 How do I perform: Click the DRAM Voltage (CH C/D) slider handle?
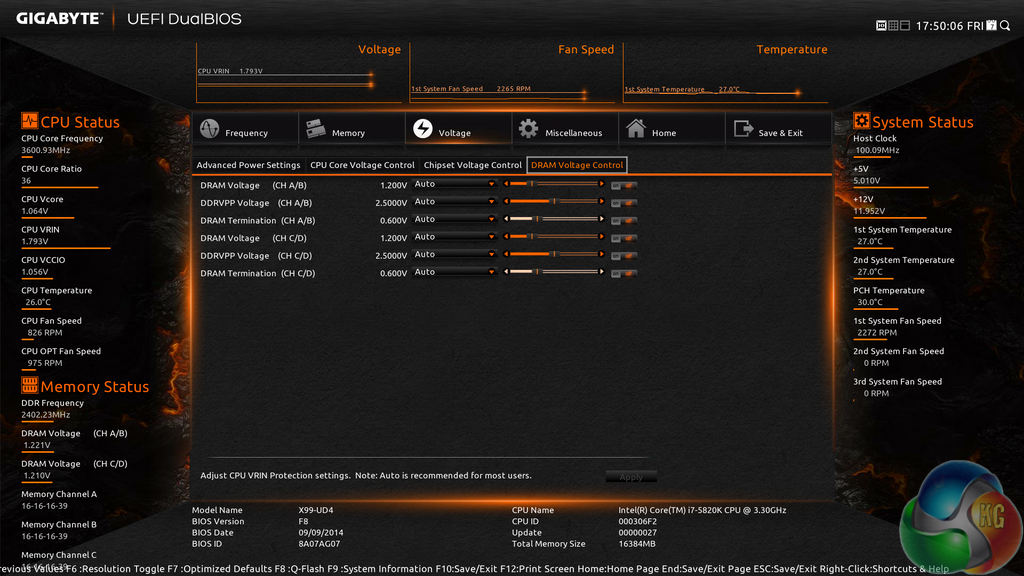pos(532,237)
